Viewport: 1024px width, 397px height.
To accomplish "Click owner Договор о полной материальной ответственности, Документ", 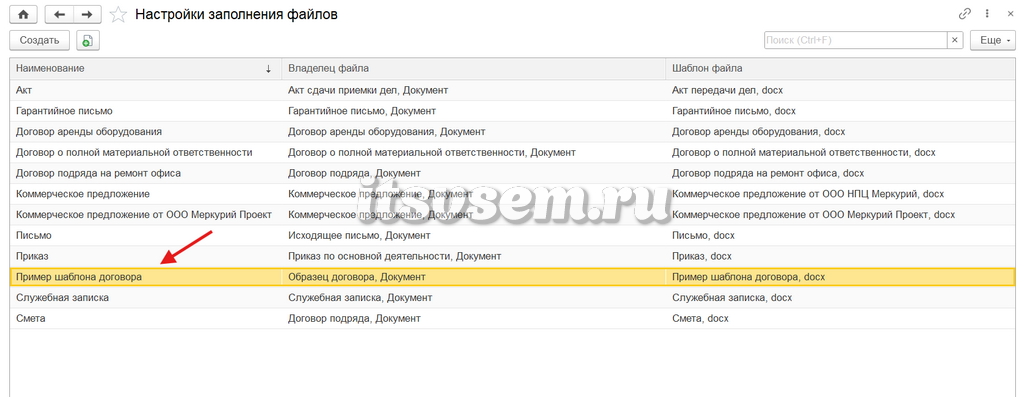I will 432,152.
